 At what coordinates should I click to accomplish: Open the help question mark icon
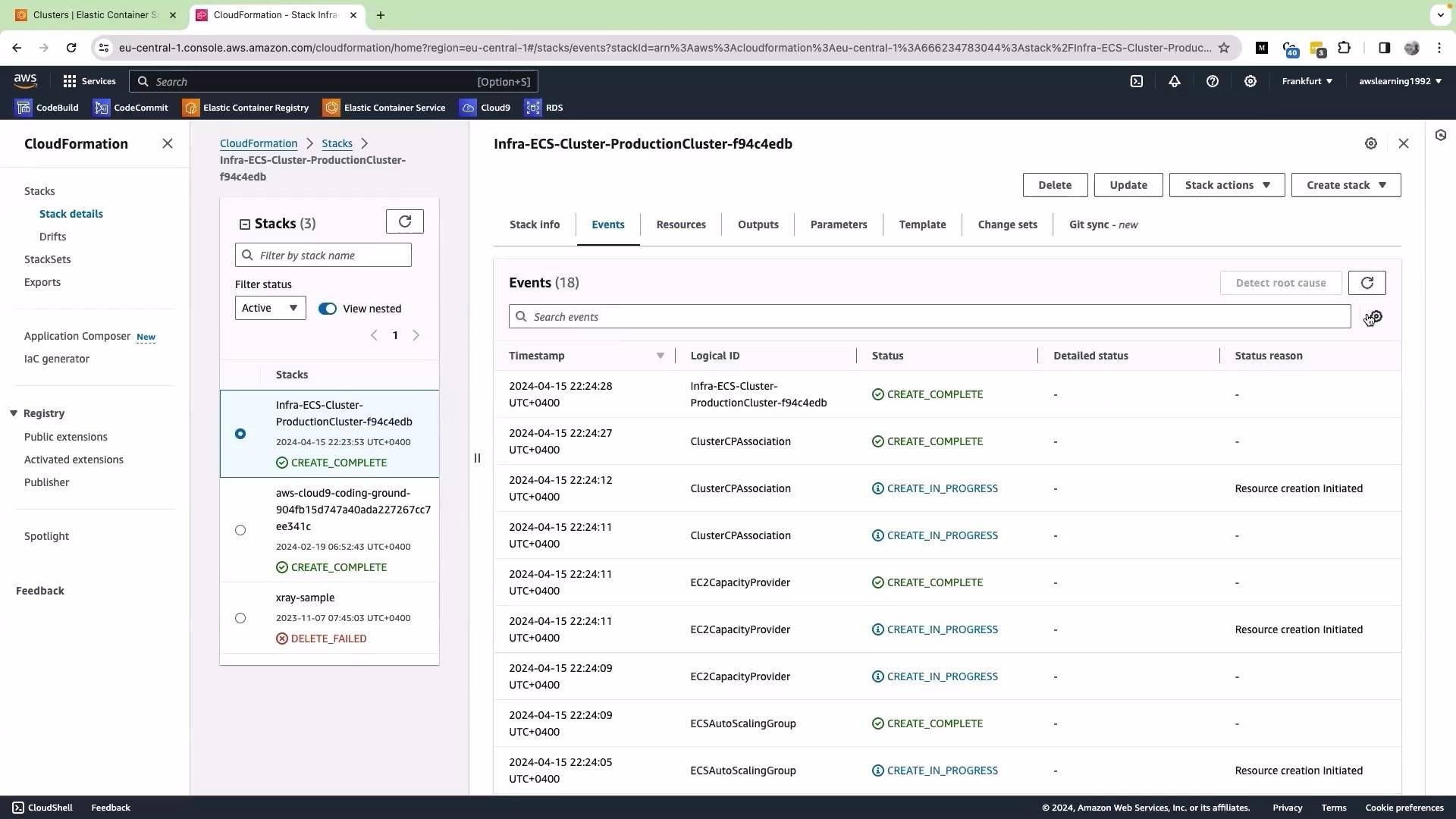[1213, 81]
